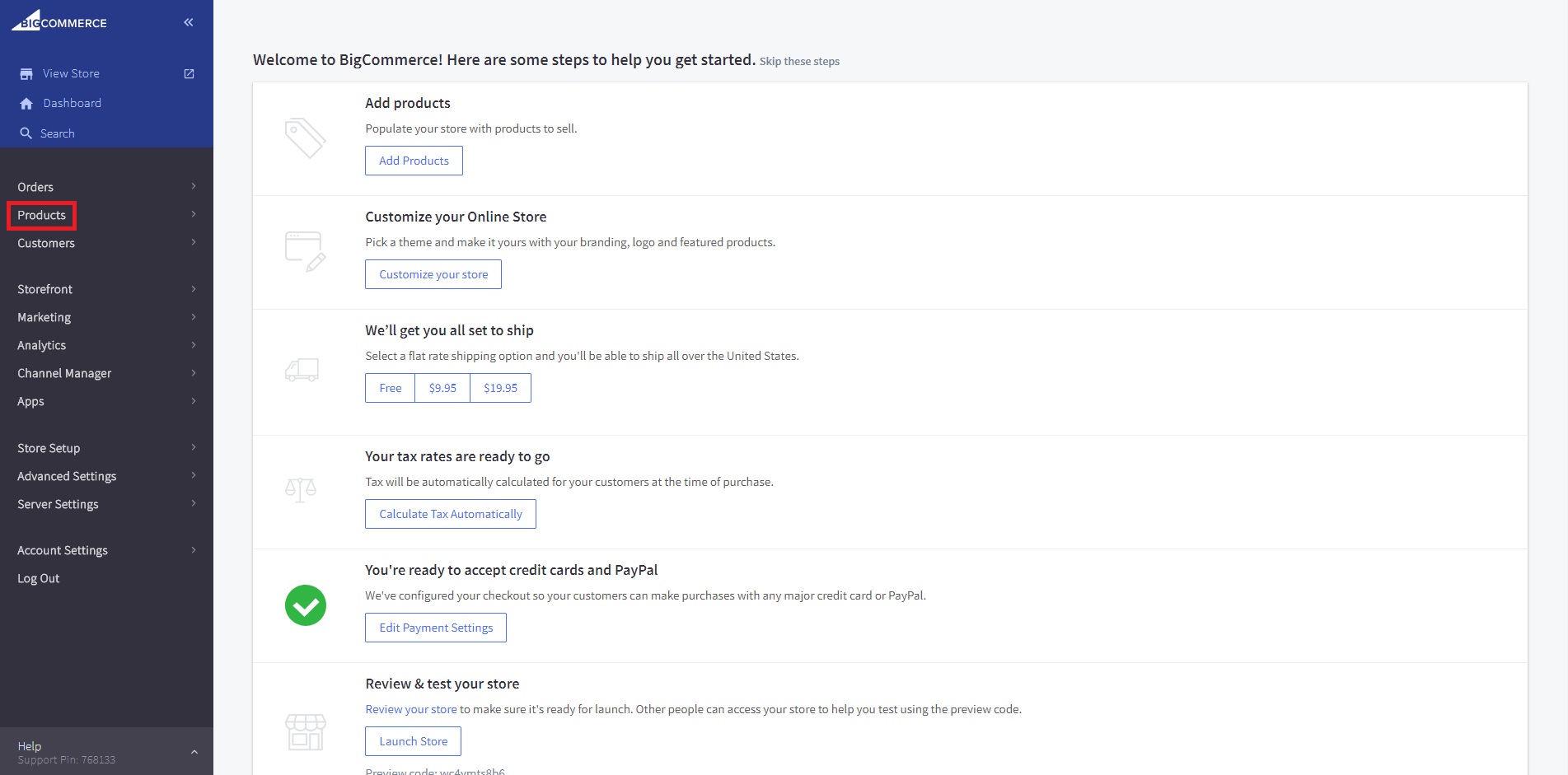
Task: Expand the Products menu chevron
Action: coord(194,214)
